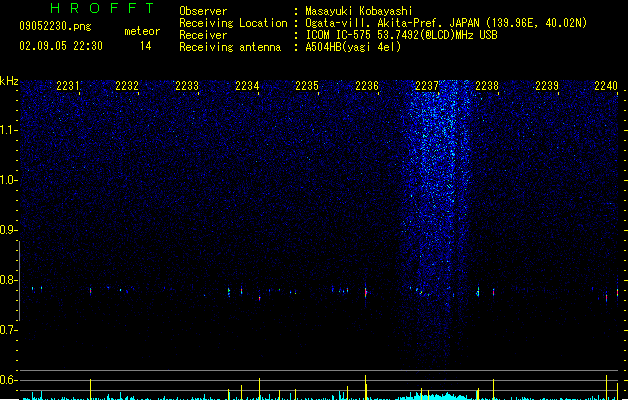Click the HROFFT title text
Screen dimensions: 629x400
pyautogui.click(x=103, y=8)
